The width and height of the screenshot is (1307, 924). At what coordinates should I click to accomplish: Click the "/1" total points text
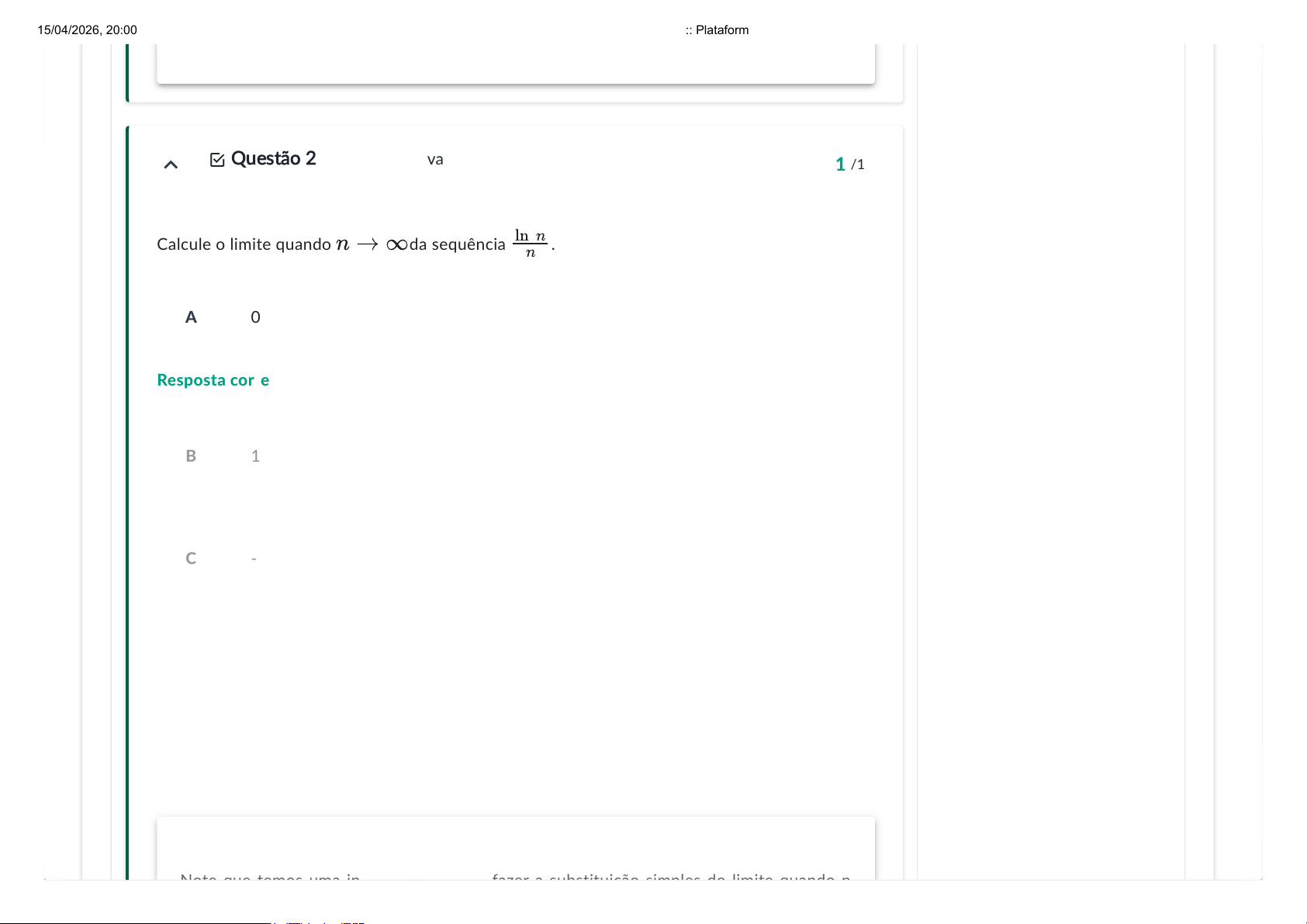[858, 164]
